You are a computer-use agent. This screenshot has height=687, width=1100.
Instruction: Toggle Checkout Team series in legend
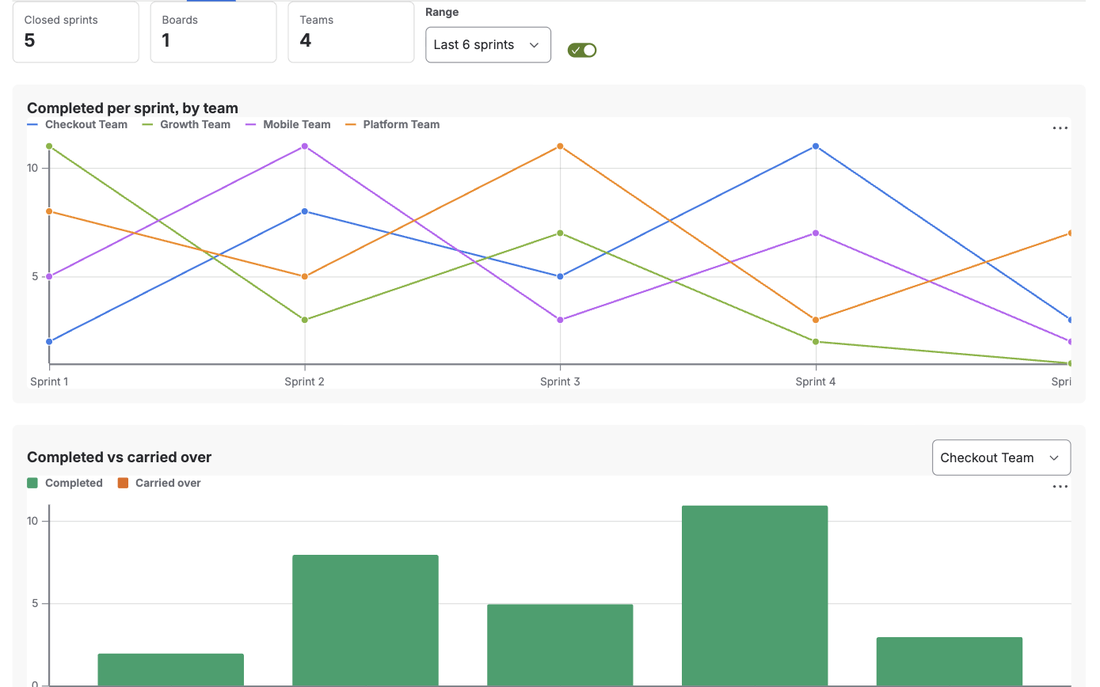77,124
